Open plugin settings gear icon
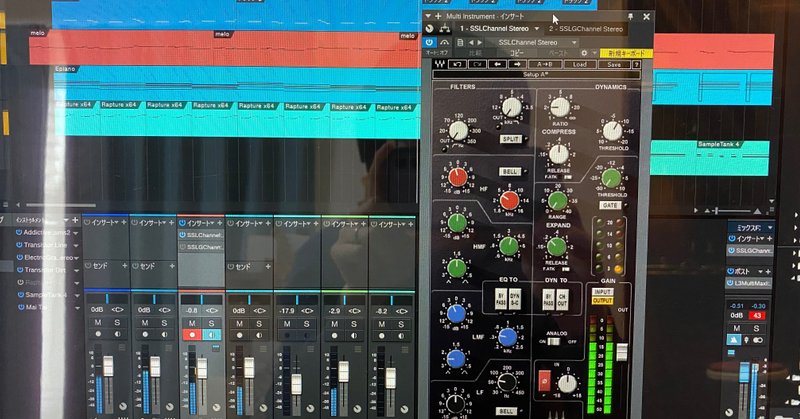The height and width of the screenshot is (419, 800). point(584,53)
